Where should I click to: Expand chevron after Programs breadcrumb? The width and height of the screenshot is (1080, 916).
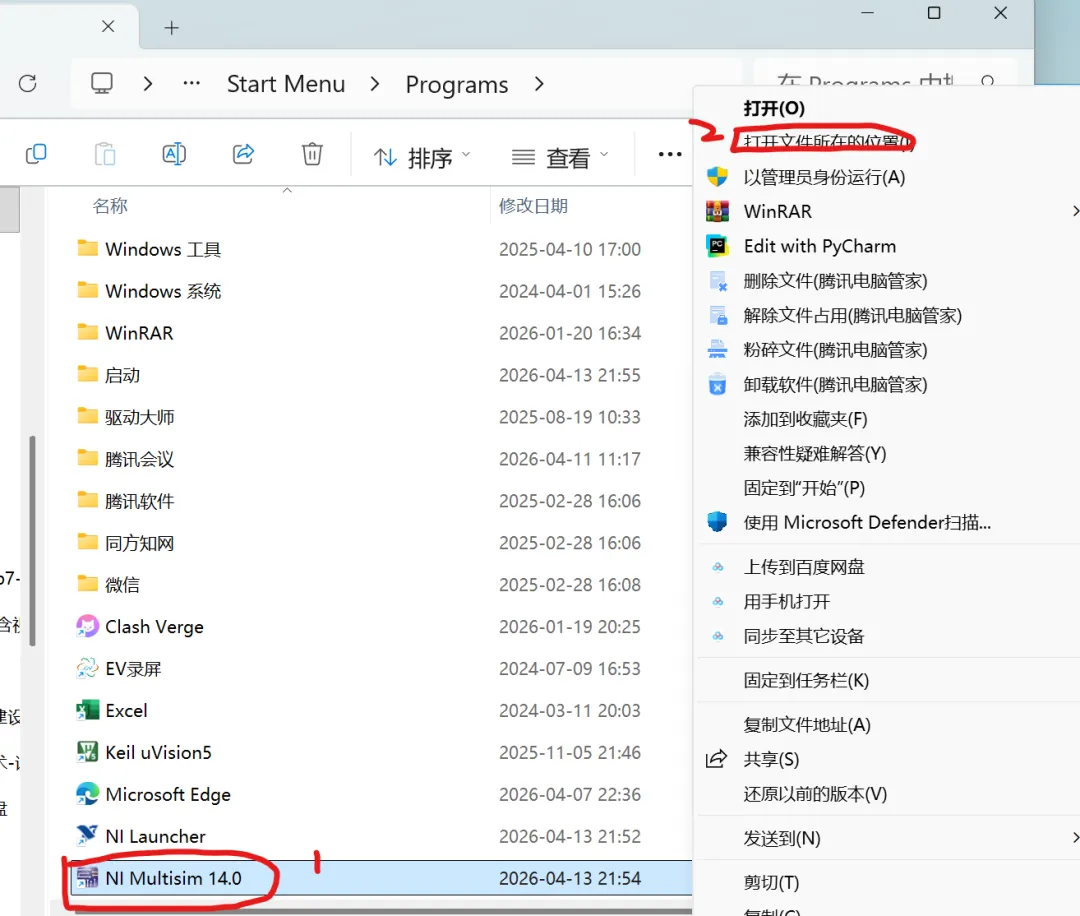pos(539,84)
